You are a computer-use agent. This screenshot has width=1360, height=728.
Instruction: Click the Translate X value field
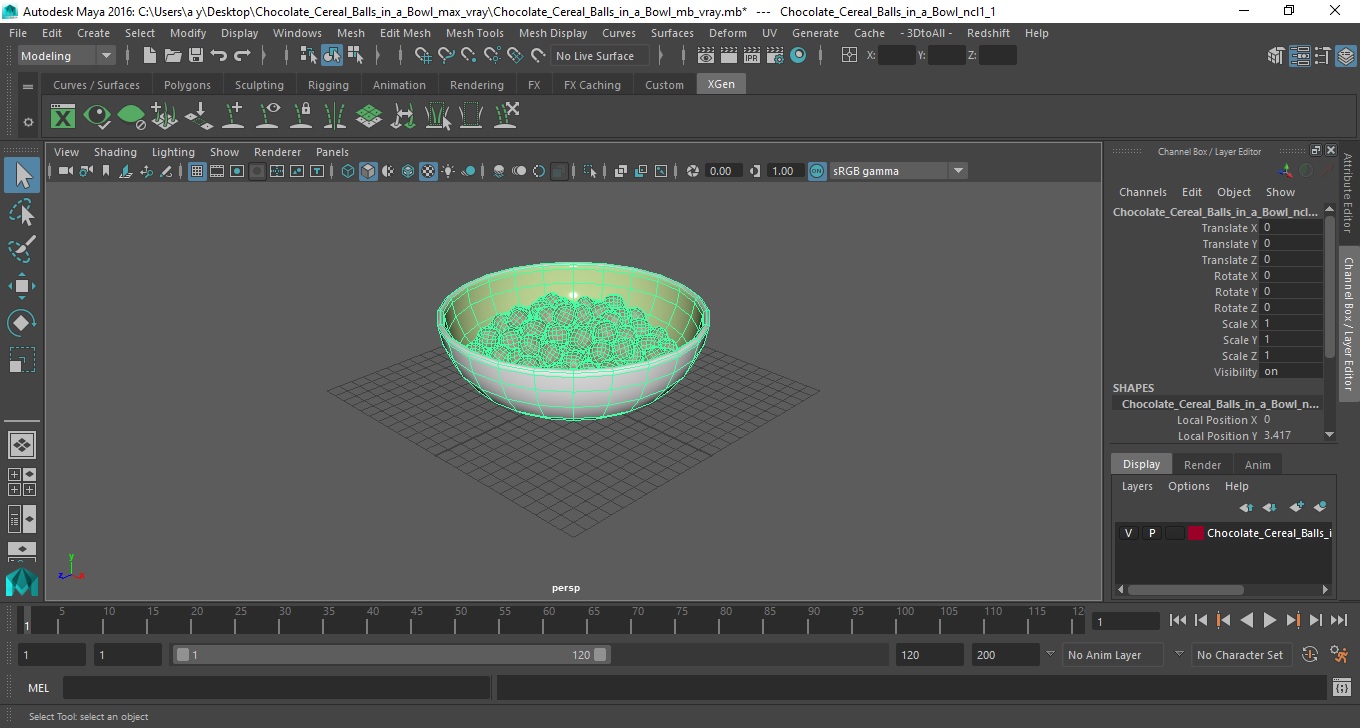pos(1291,228)
